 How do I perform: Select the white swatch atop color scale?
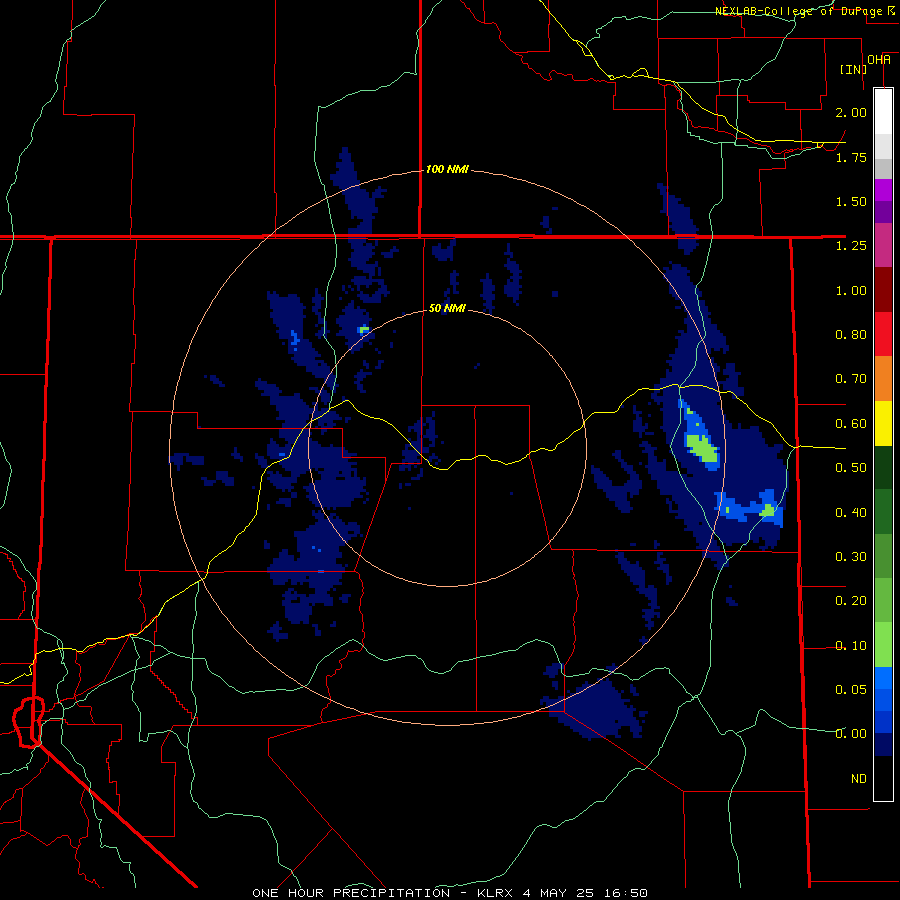[x=883, y=111]
